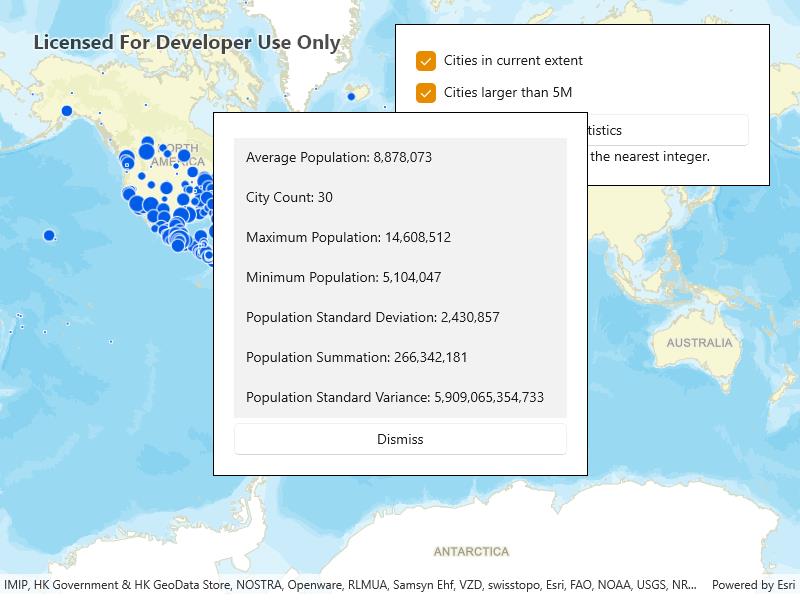Viewport: 800px width, 600px height.
Task: Toggle the Cities larger than 5M checkbox
Action: tap(426, 93)
